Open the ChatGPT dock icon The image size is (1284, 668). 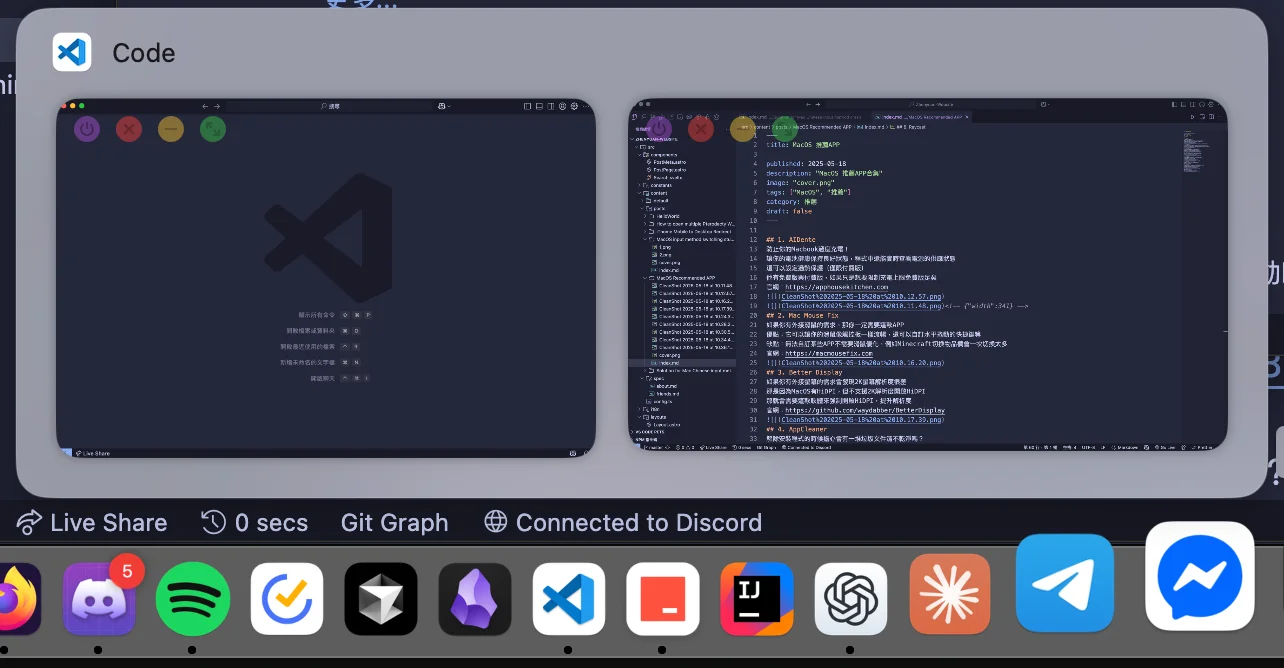851,598
